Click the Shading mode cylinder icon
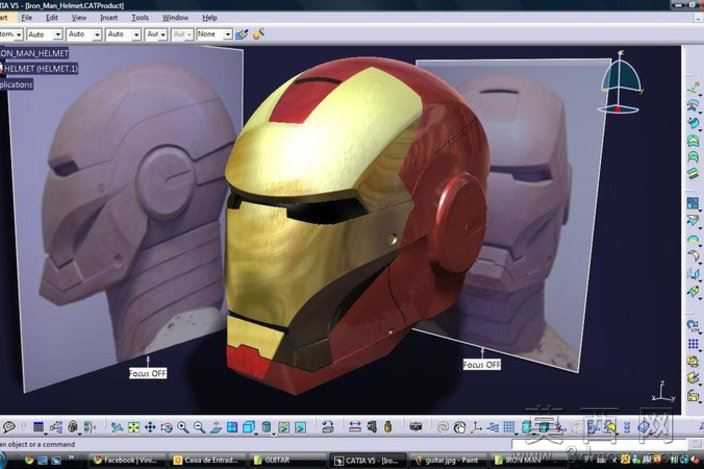Screen dimensions: 704x469 (x=266, y=426)
